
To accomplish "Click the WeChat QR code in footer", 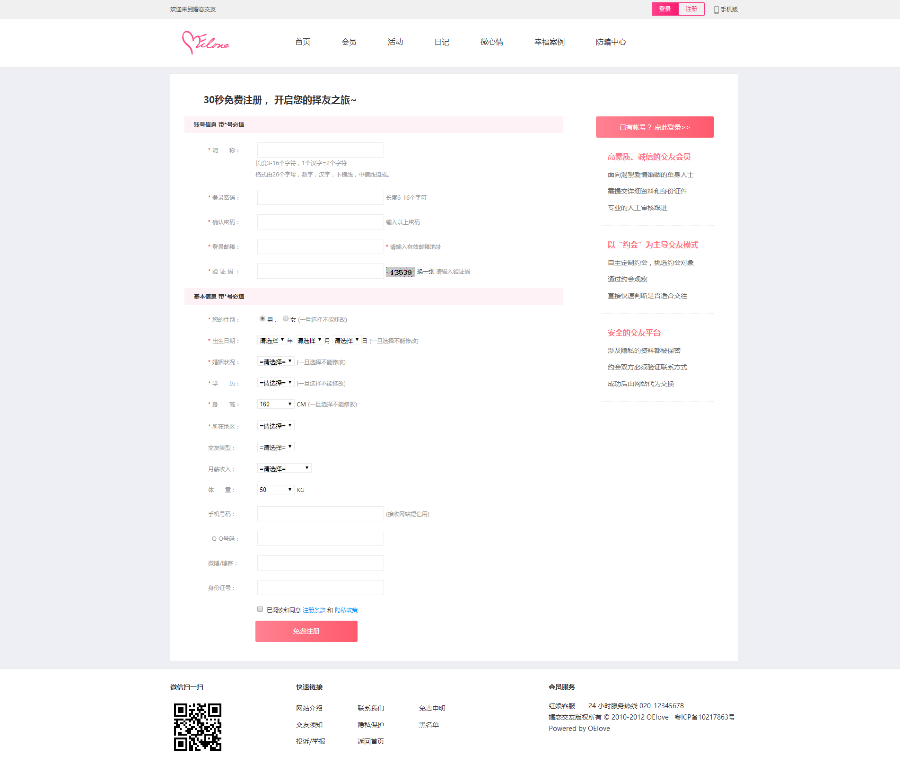I will click(x=197, y=727).
